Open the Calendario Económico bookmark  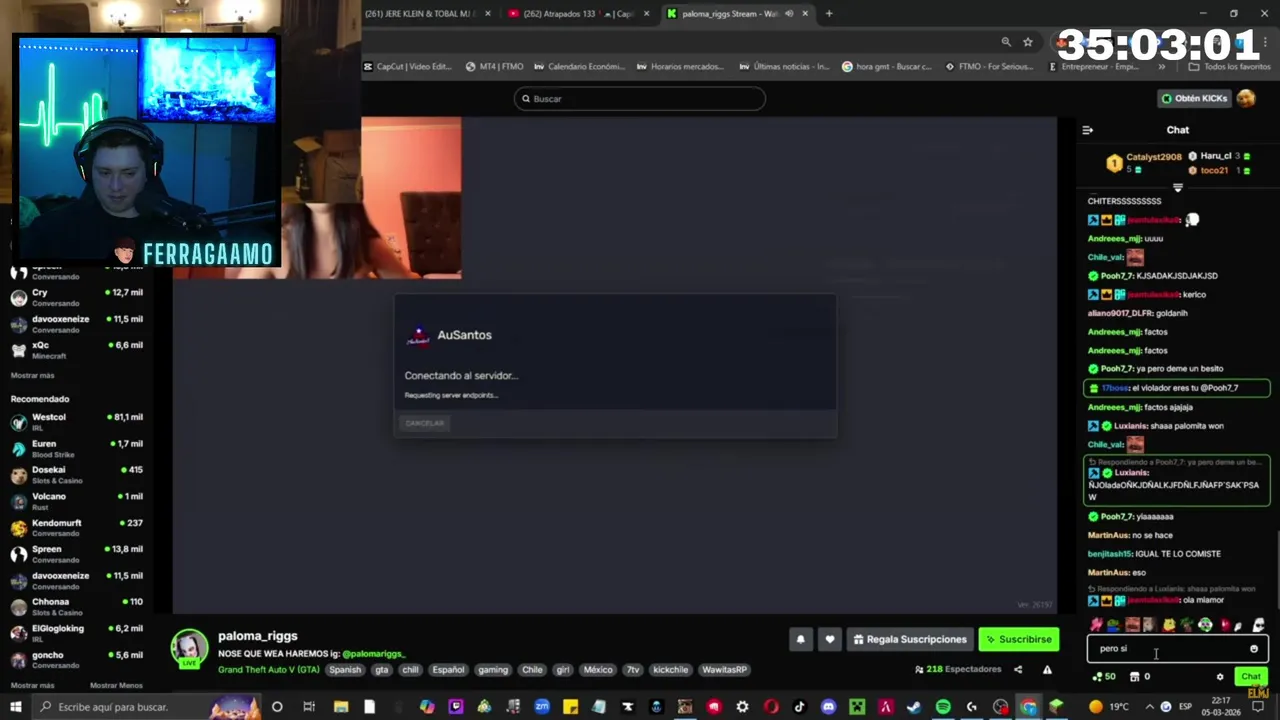pos(579,67)
